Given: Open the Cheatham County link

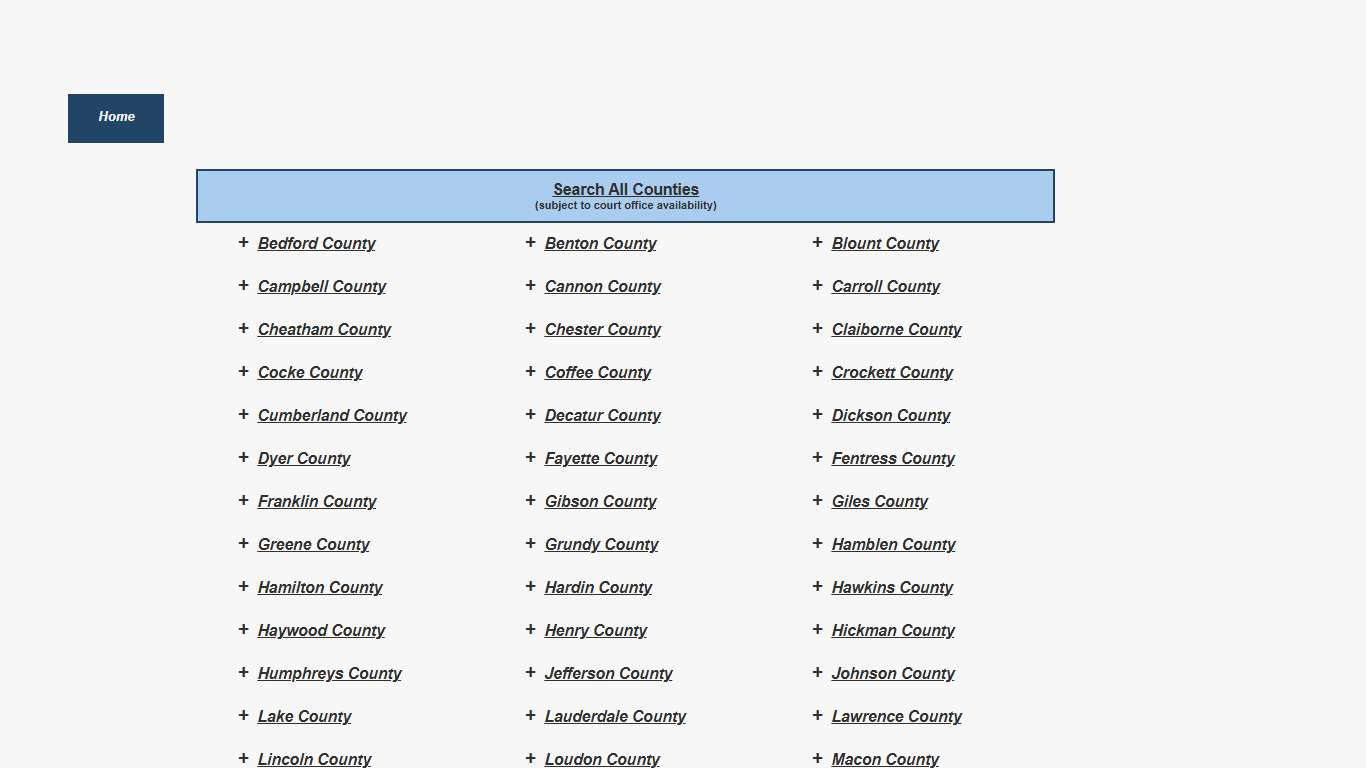Looking at the screenshot, I should pos(324,329).
